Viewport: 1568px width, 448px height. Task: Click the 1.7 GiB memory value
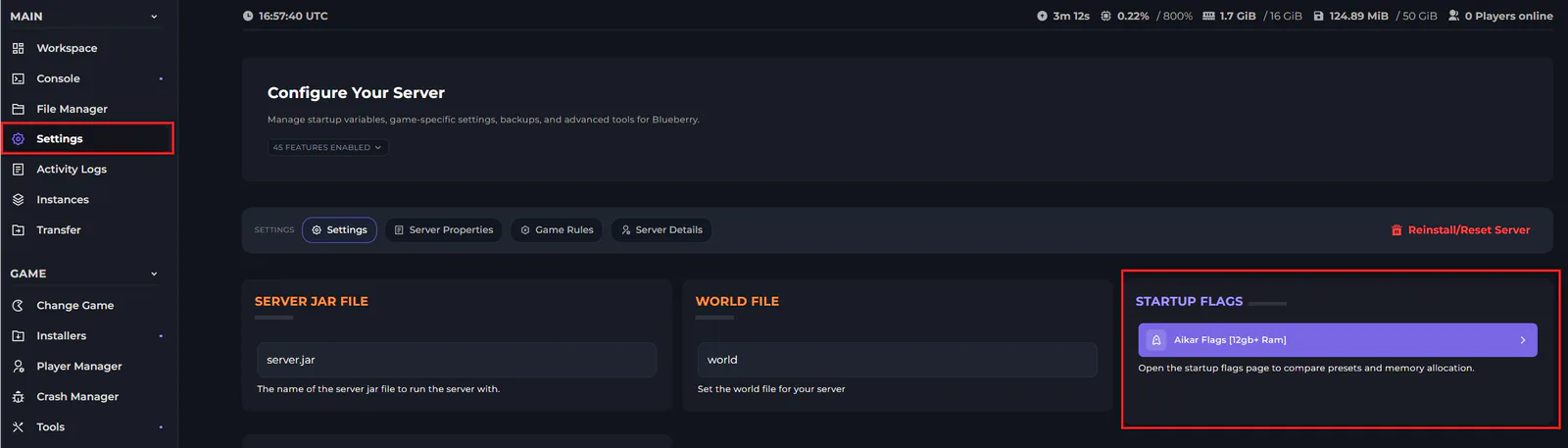click(1238, 16)
